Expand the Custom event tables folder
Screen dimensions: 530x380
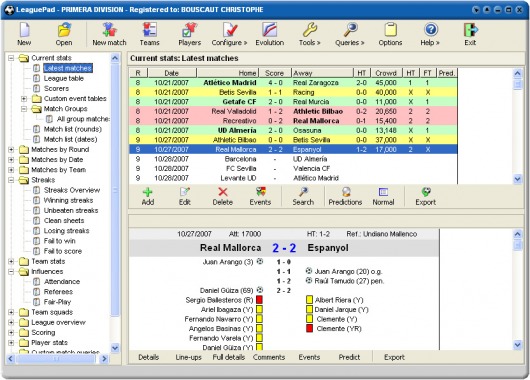[24, 99]
